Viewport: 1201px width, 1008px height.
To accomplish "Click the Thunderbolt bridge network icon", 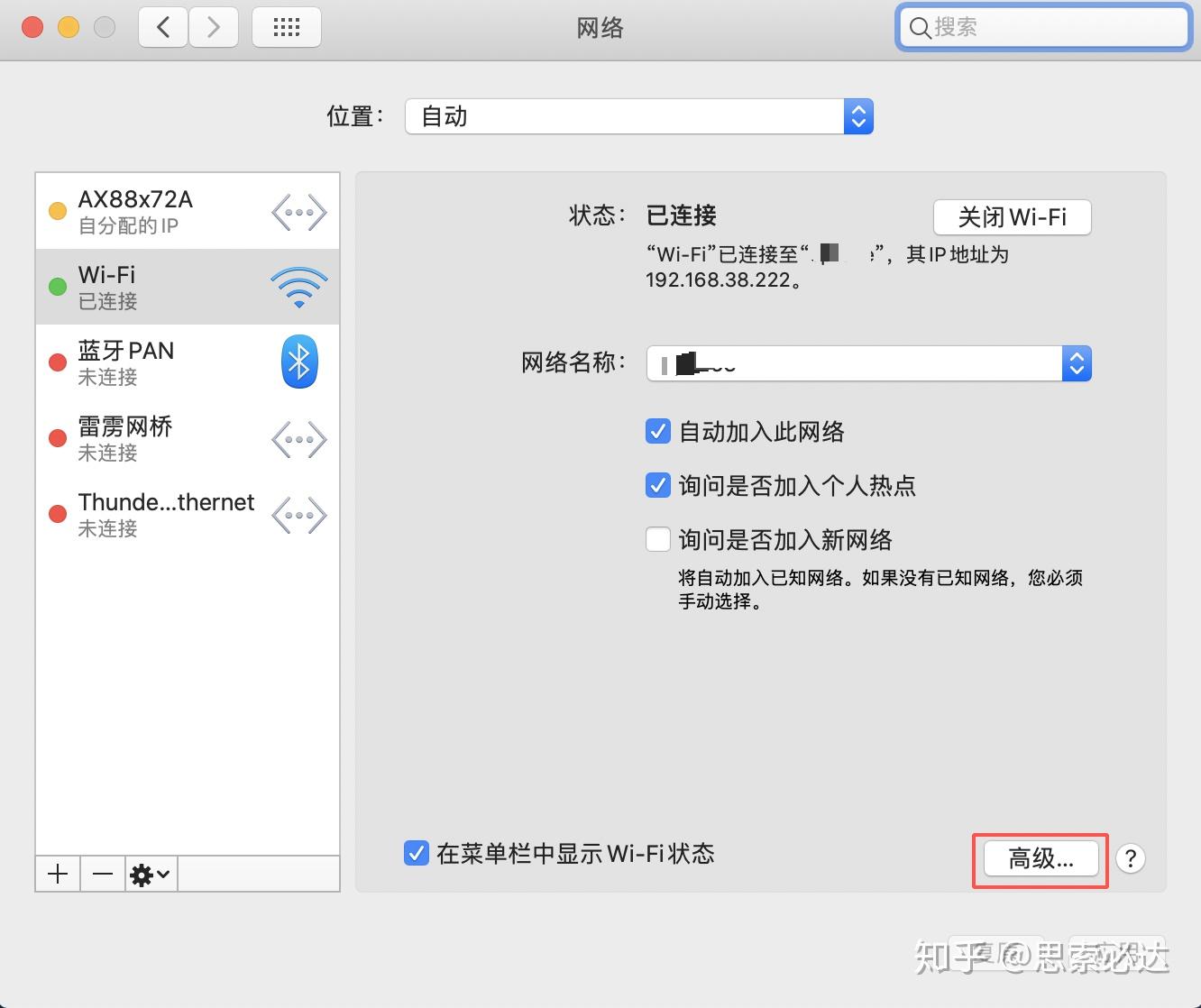I will pyautogui.click(x=298, y=515).
